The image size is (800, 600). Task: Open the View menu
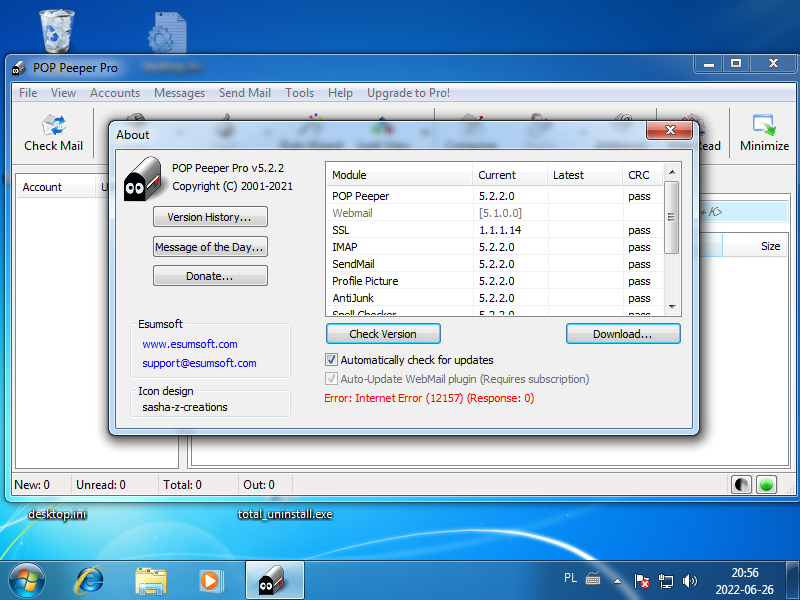click(63, 93)
